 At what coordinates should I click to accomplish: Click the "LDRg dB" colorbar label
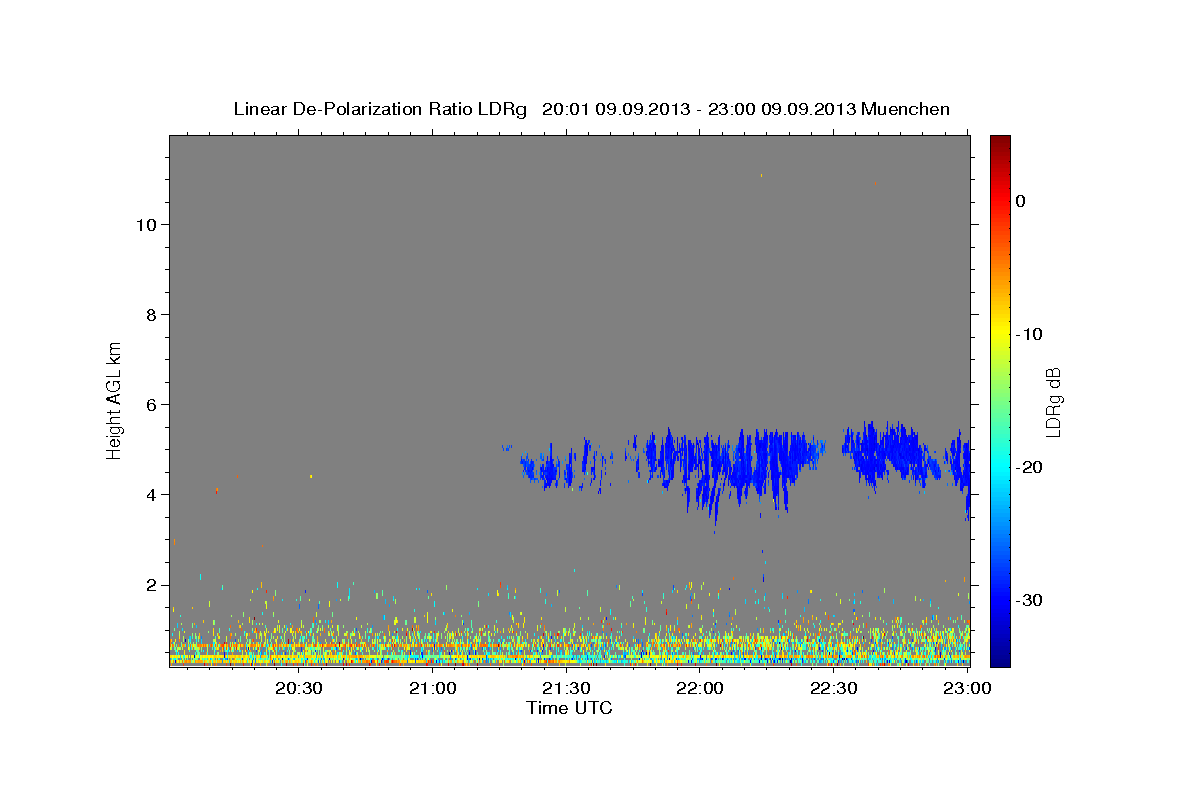point(1052,402)
